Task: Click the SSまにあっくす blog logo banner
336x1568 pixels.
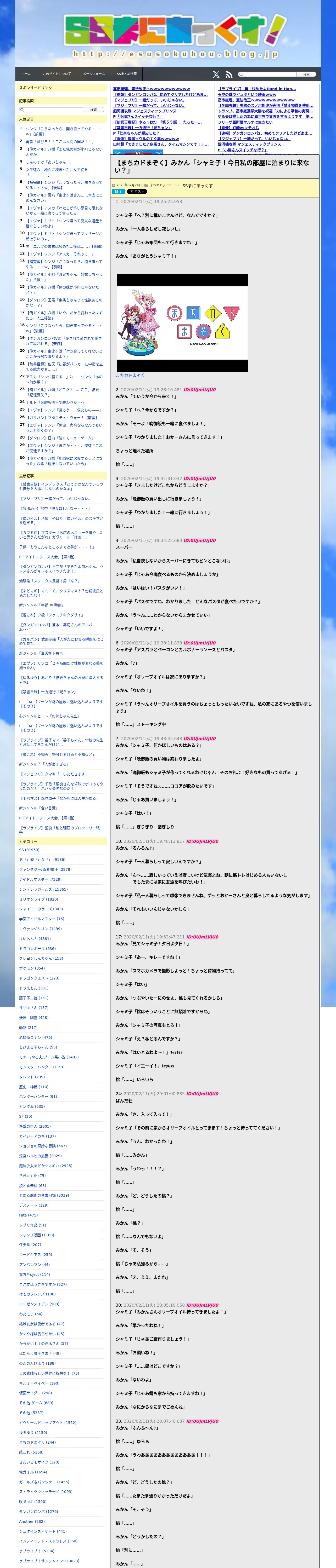Action: click(175, 30)
